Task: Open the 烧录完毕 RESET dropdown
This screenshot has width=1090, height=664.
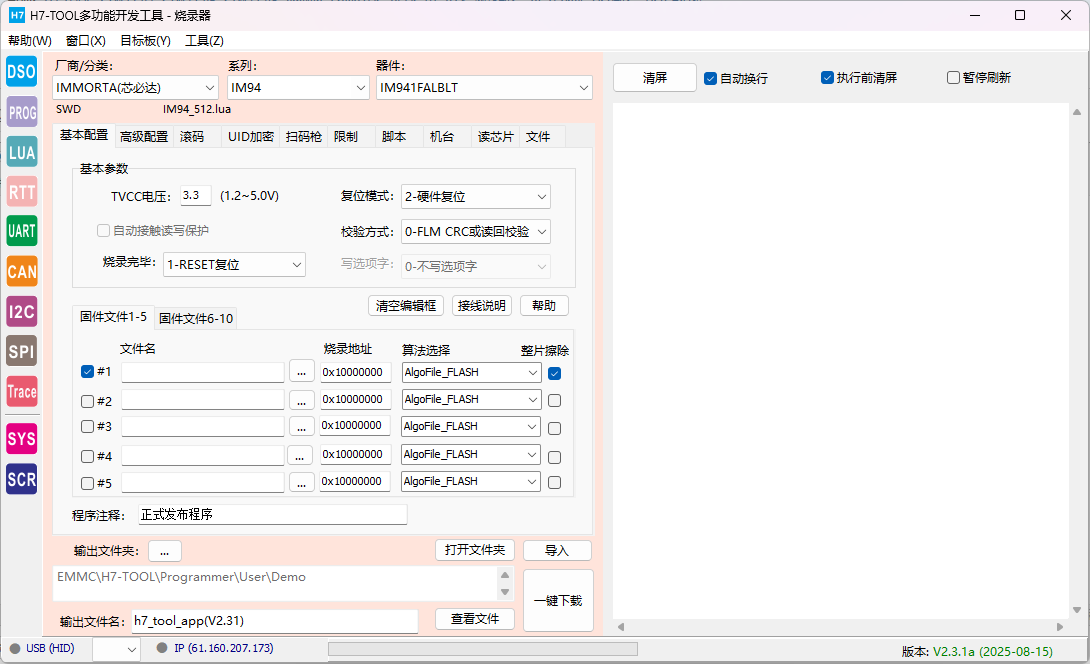Action: 234,264
